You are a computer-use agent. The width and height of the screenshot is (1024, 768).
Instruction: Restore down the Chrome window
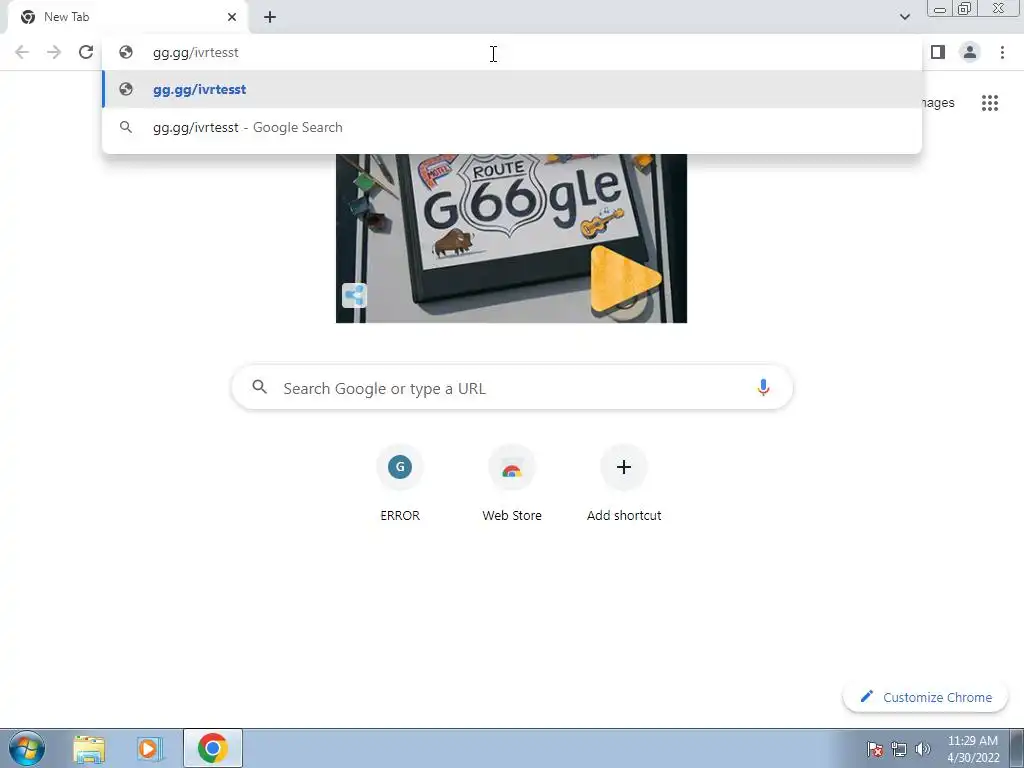point(965,9)
